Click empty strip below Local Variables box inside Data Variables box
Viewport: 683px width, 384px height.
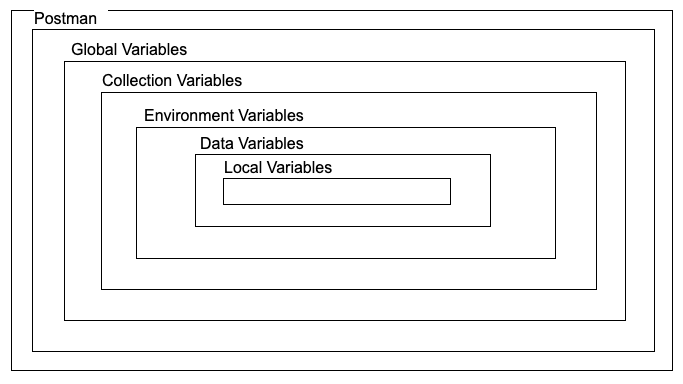(346, 243)
